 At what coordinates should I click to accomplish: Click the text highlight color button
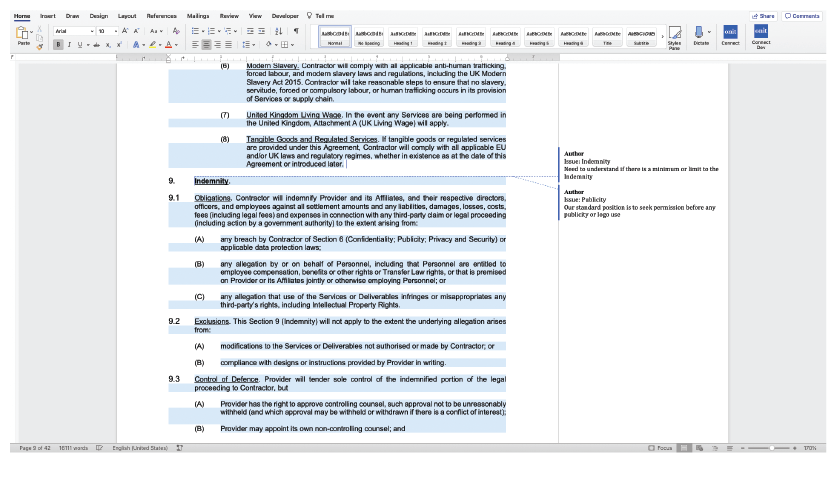153,45
